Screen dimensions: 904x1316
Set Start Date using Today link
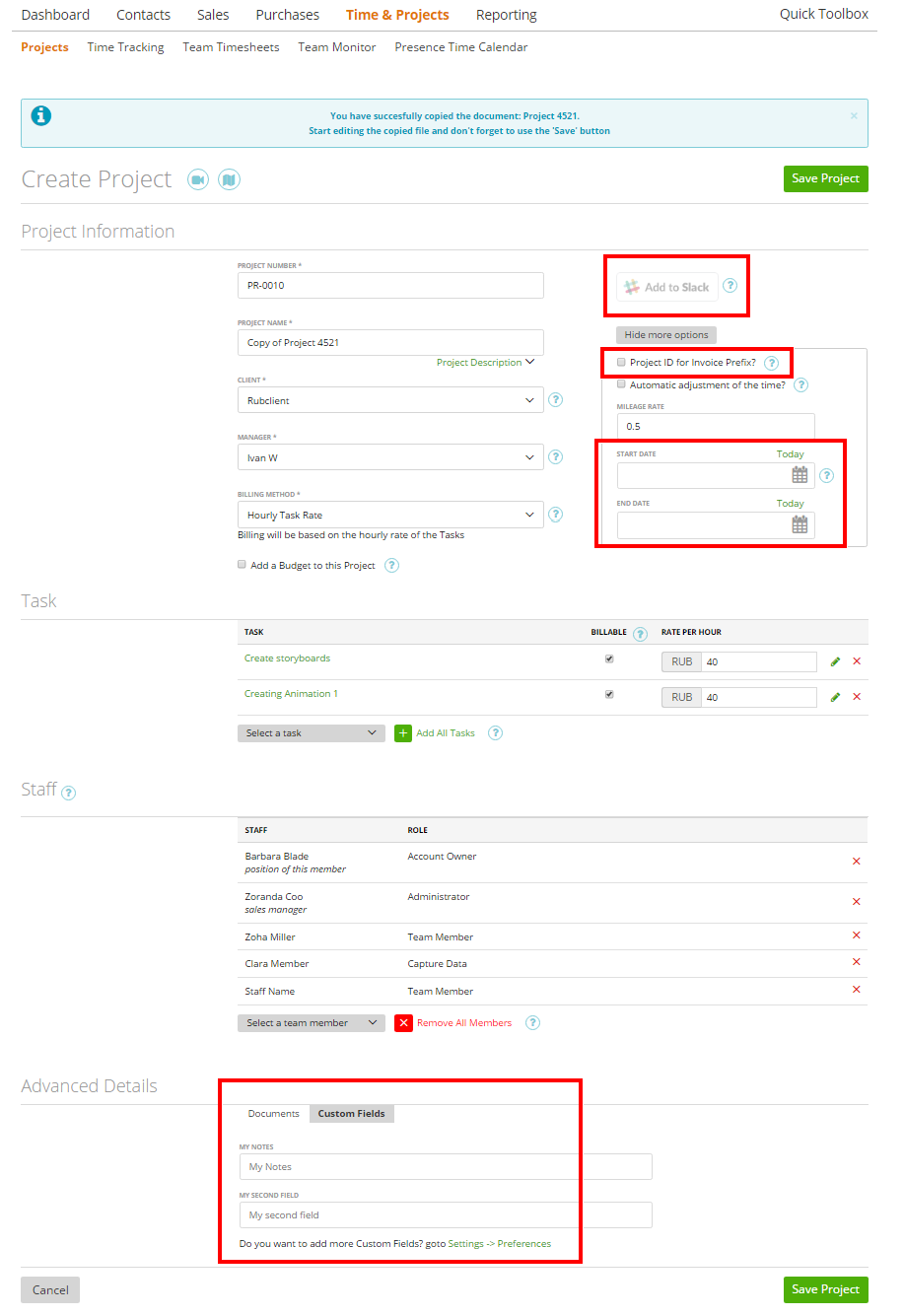coord(791,454)
